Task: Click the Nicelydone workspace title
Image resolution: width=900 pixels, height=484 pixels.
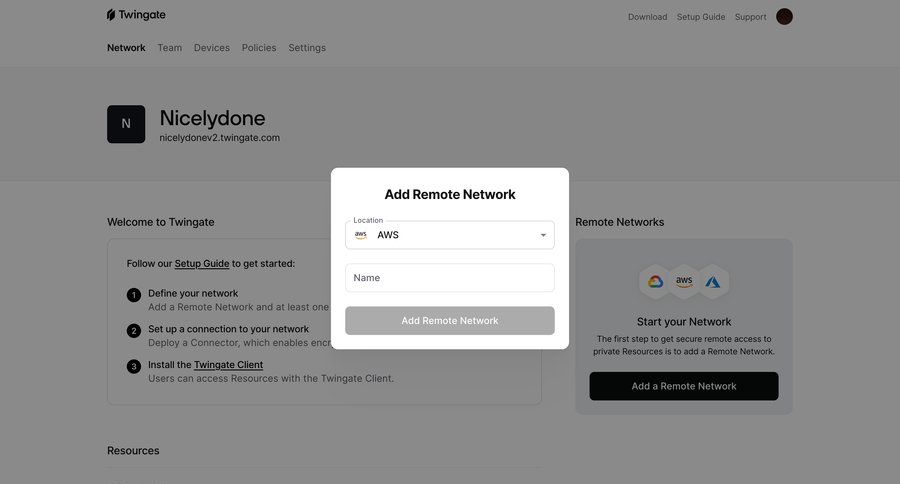Action: [212, 118]
